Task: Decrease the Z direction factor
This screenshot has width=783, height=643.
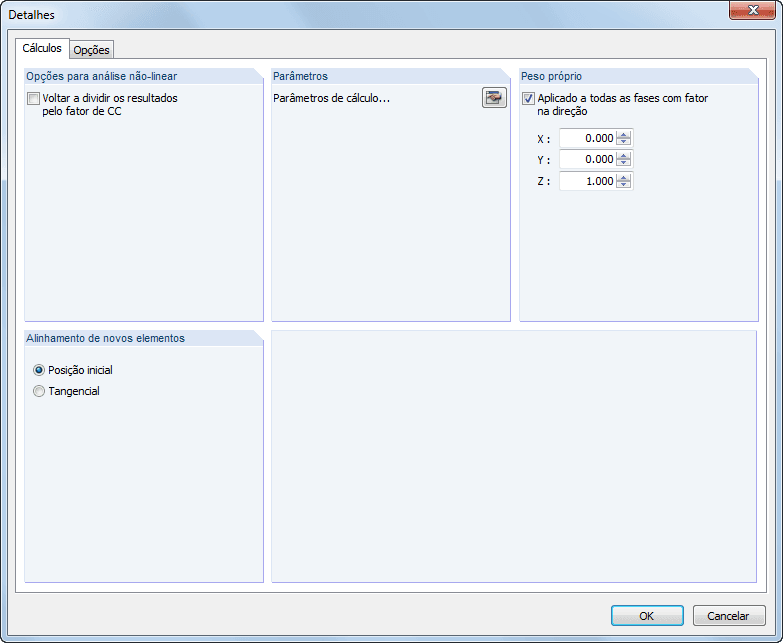Action: [623, 185]
